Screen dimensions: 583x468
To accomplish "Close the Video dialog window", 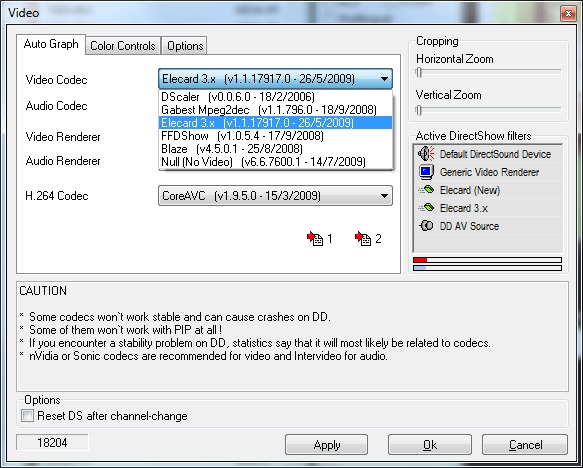I will (568, 14).
